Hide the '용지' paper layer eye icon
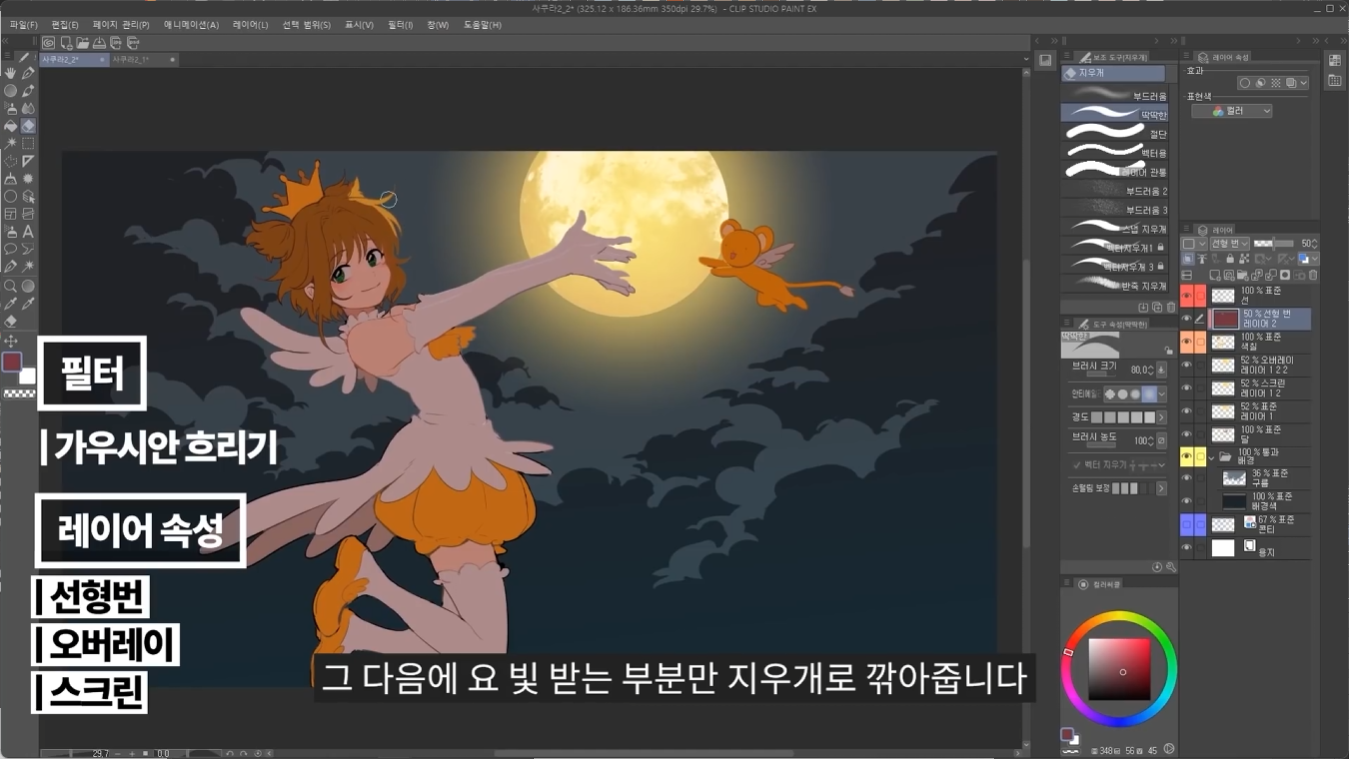 1186,548
